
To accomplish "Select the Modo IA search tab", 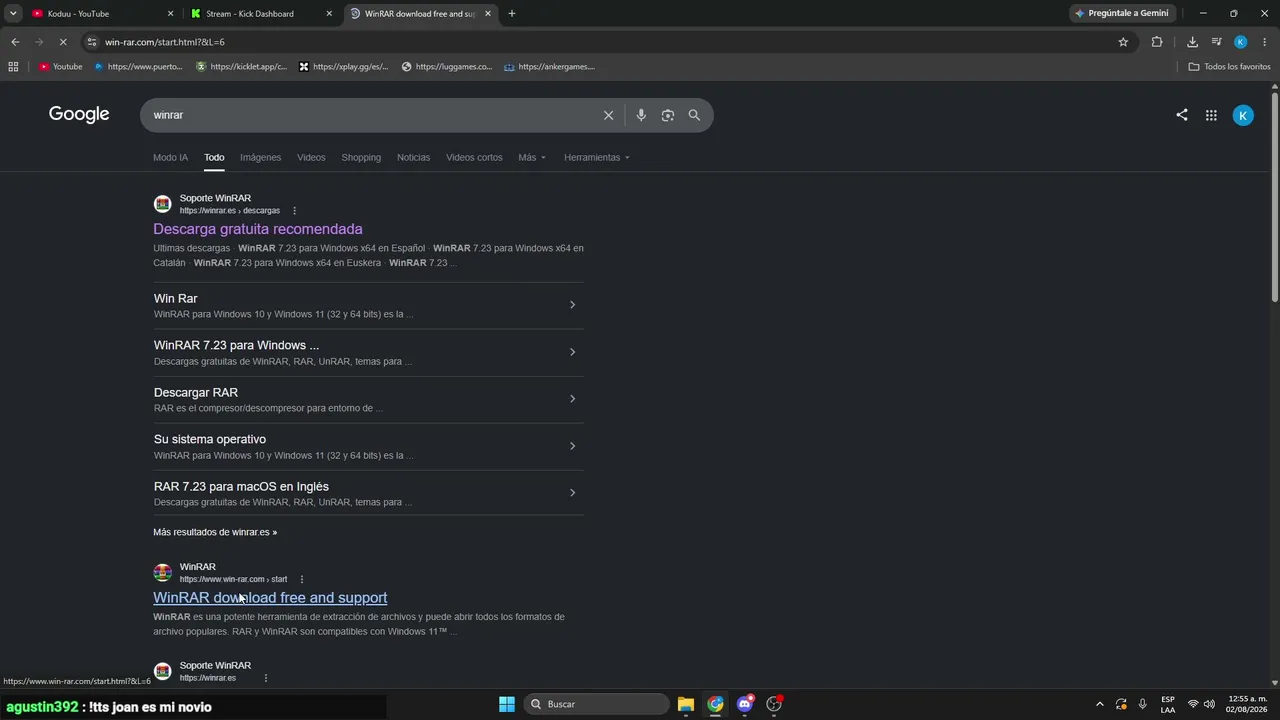I will [x=170, y=157].
